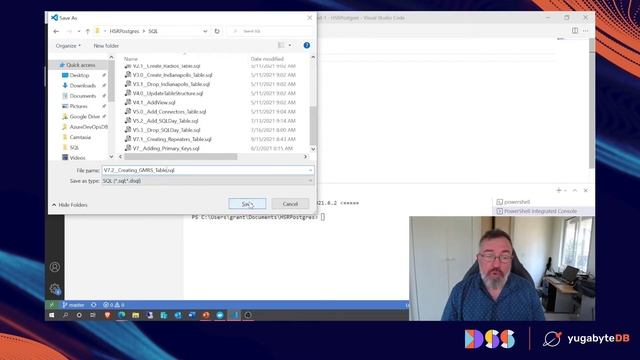Create a New folder

106,46
